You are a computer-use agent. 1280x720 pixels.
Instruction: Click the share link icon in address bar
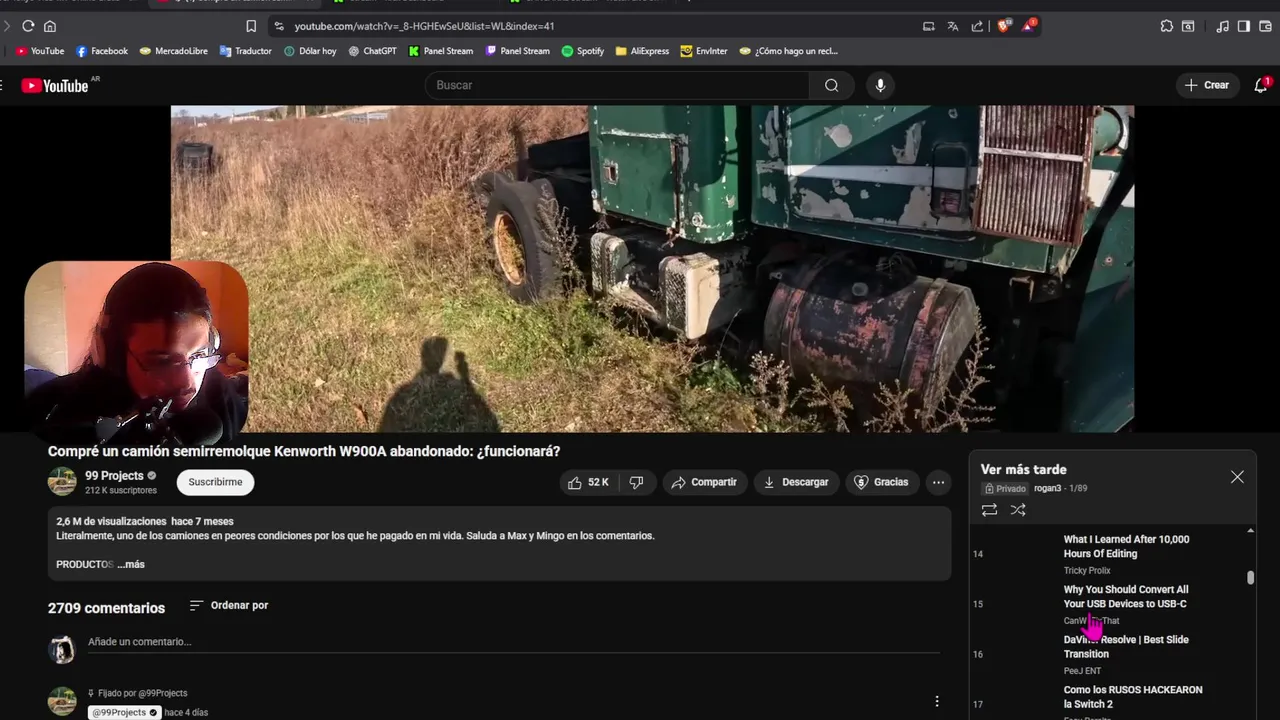point(977,26)
